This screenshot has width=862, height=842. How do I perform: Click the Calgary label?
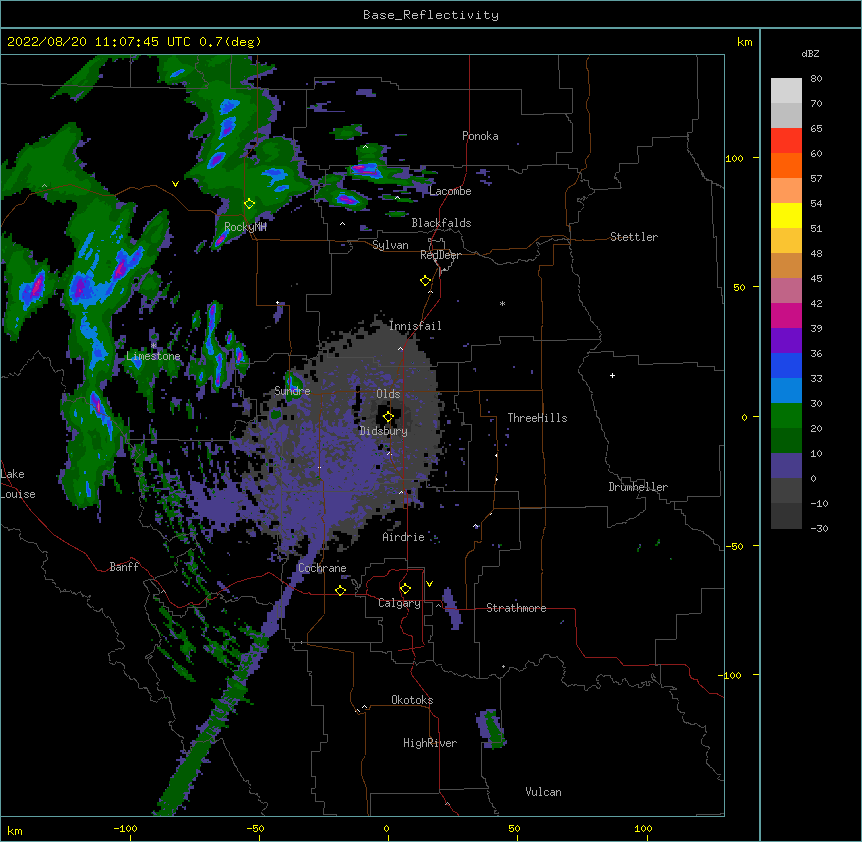(400, 603)
